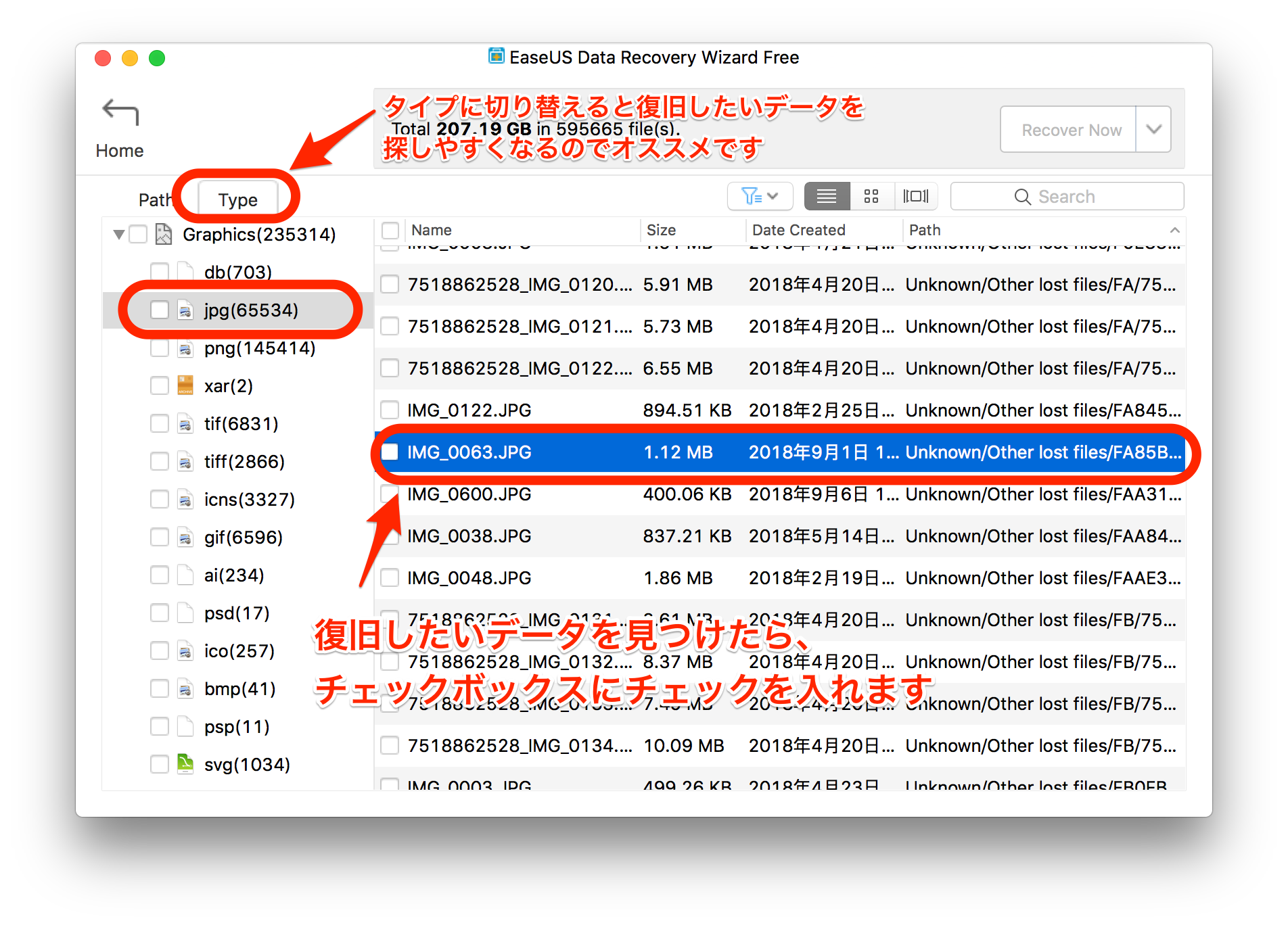Sort files by Date Created column
Screen dimensions: 1288x925
tap(798, 231)
